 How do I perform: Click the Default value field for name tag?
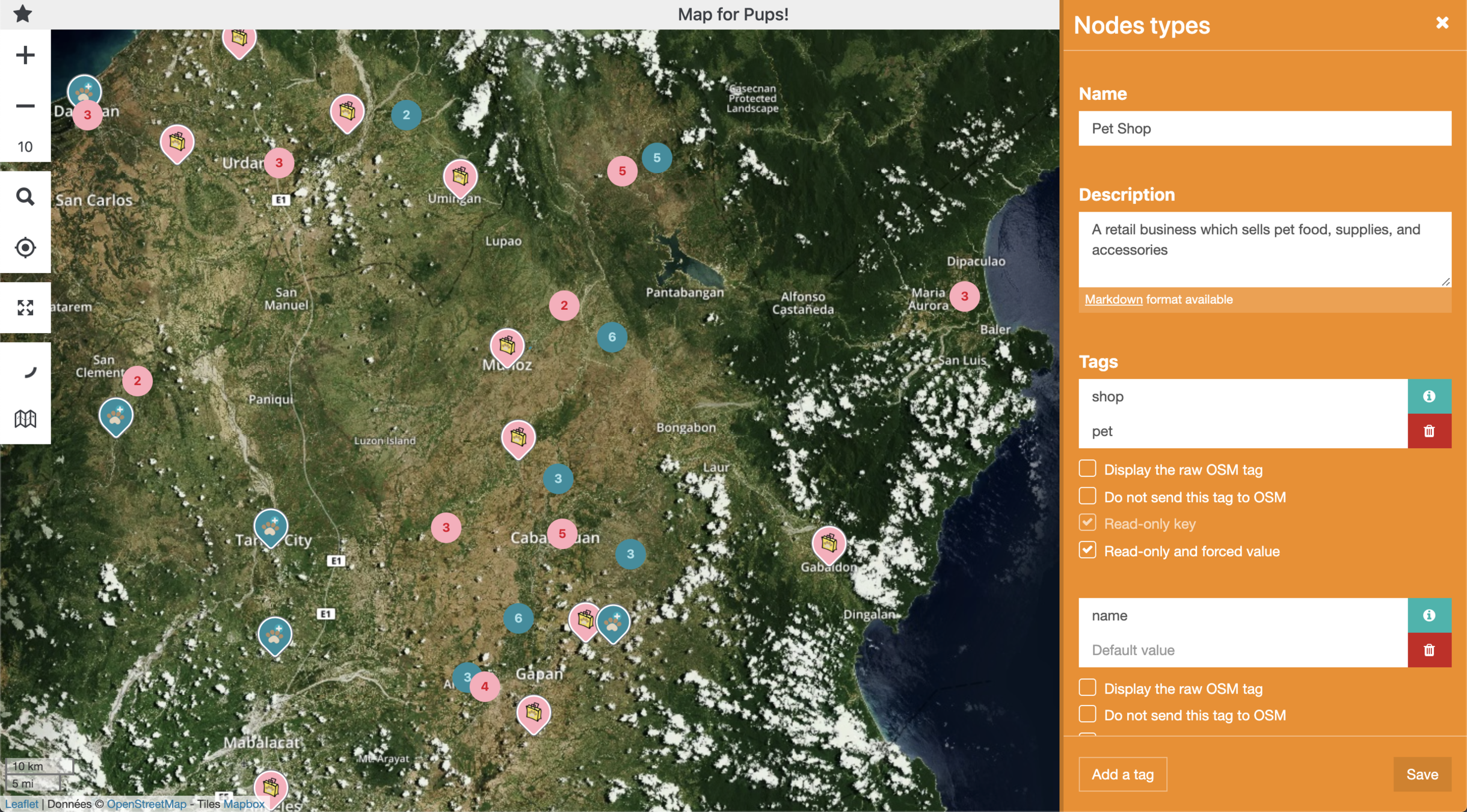(x=1243, y=650)
